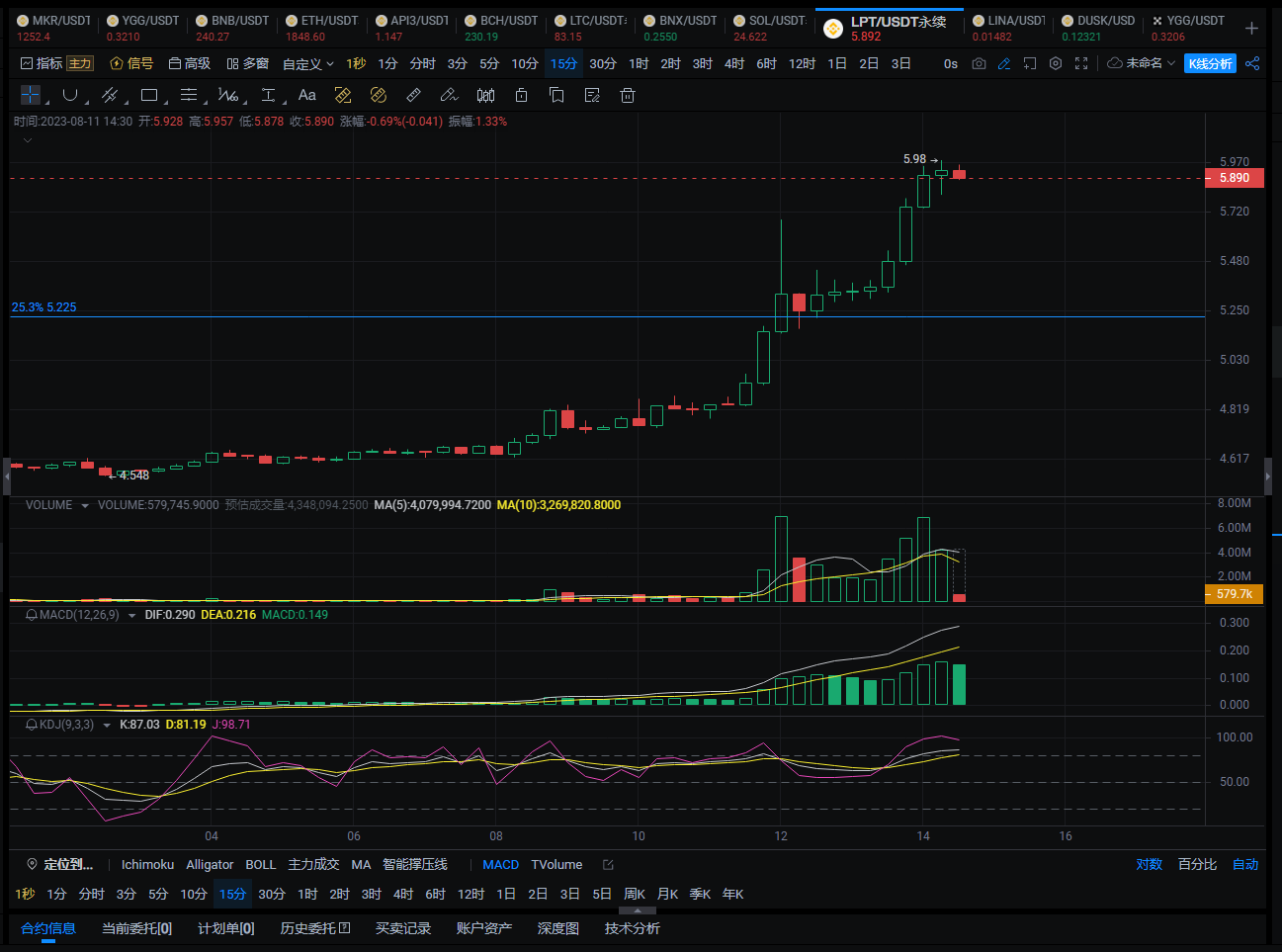Close the YGG/USDT tab with X
The width and height of the screenshot is (1282, 952).
(x=1157, y=20)
